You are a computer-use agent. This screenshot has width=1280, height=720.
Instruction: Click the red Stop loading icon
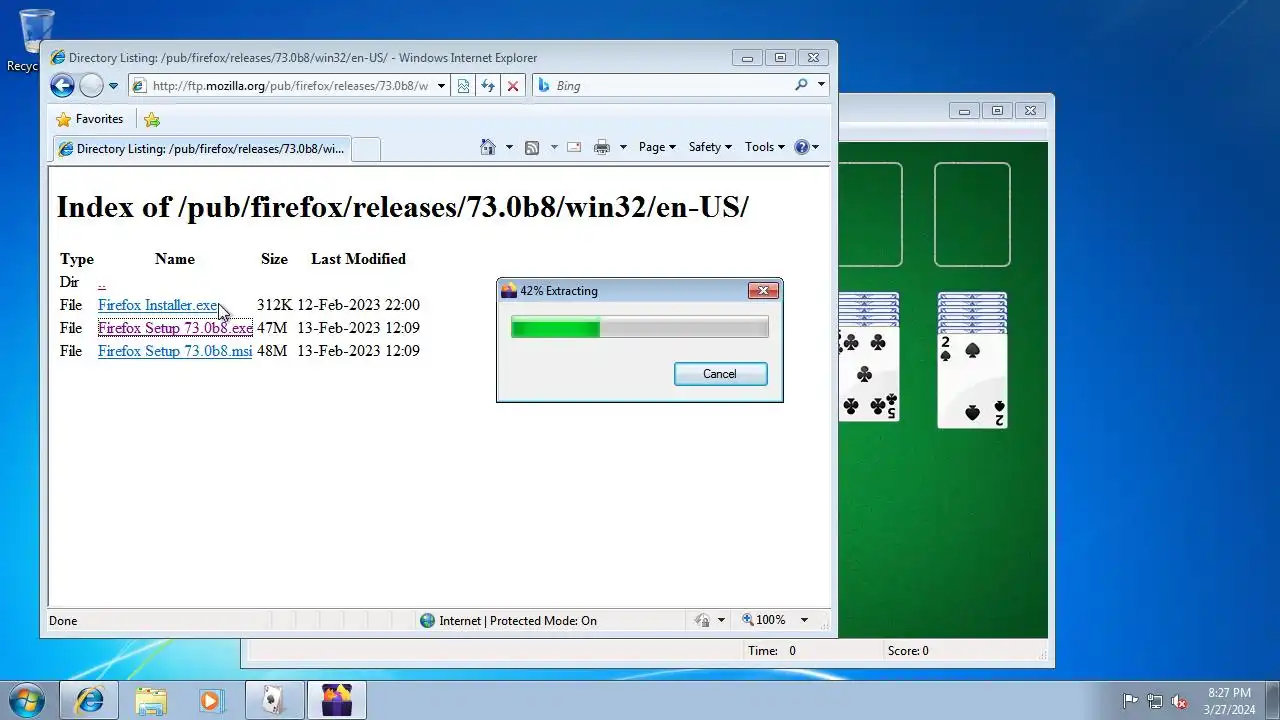tap(513, 86)
